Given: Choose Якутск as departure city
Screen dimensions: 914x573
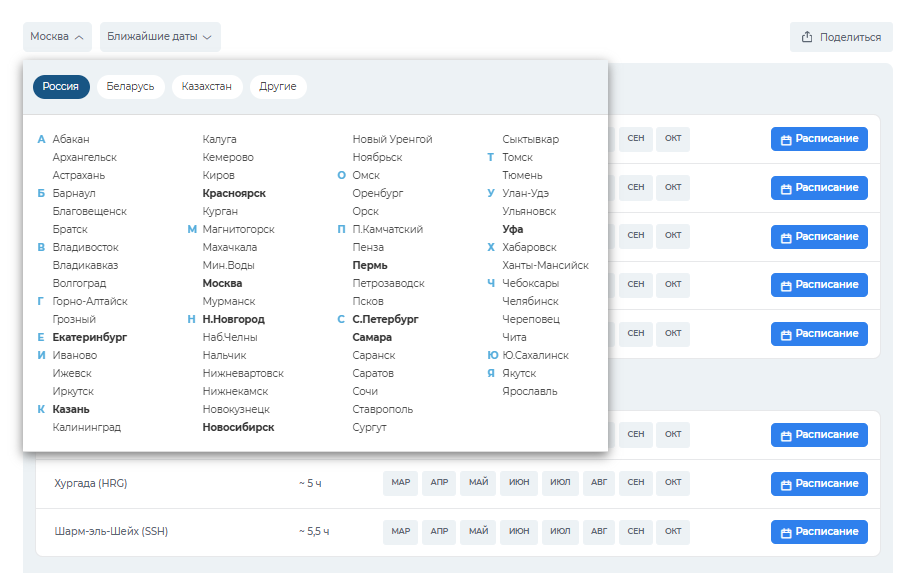Looking at the screenshot, I should (x=519, y=373).
